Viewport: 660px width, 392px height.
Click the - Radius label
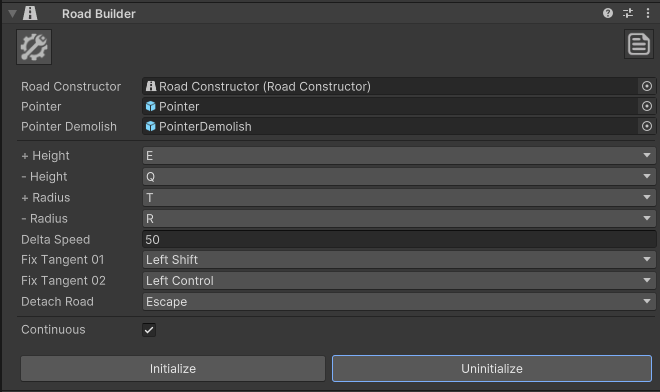click(x=44, y=219)
